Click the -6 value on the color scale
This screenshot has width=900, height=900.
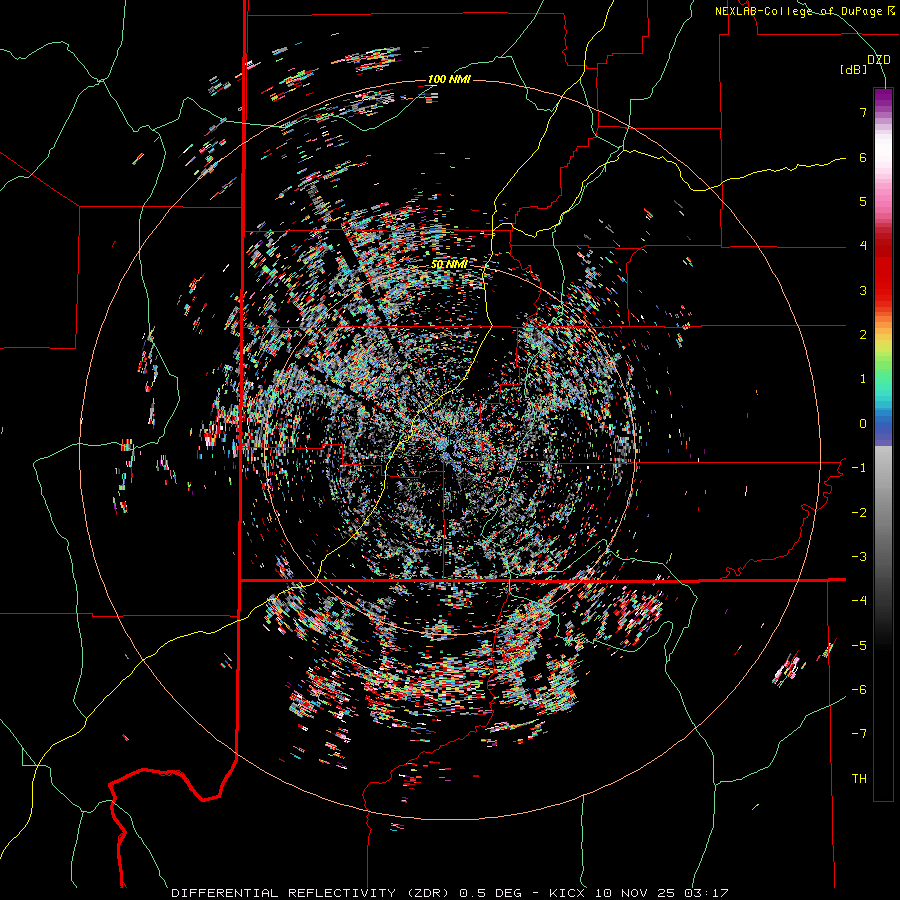pos(859,690)
